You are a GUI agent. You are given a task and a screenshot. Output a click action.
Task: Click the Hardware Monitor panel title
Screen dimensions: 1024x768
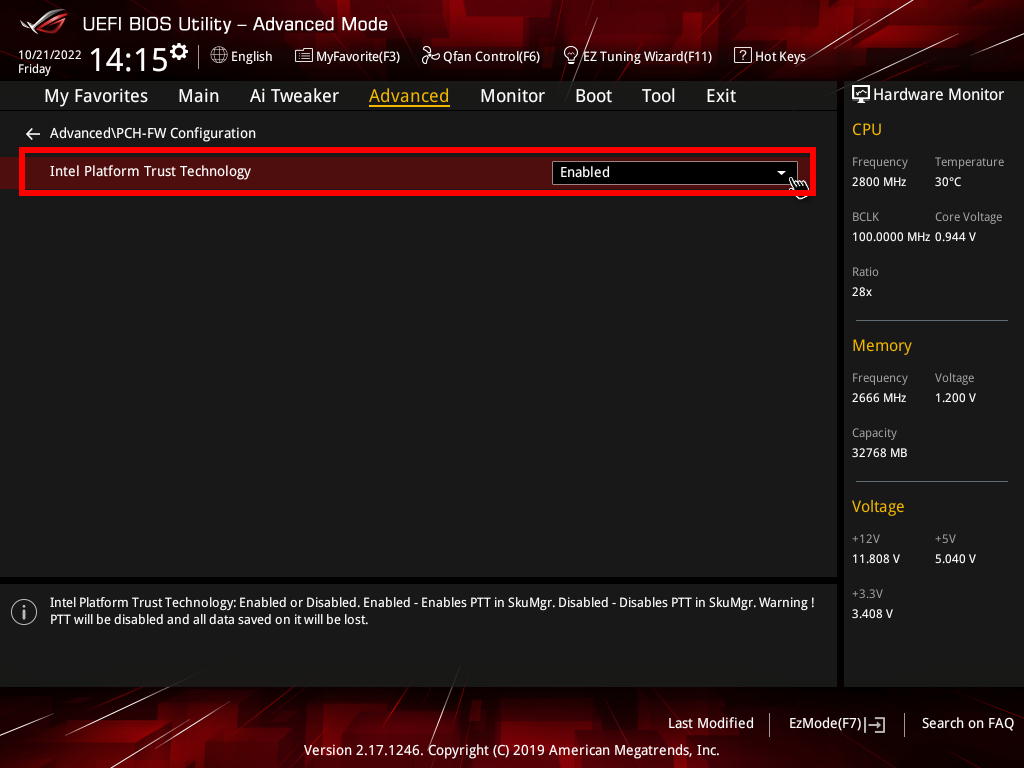pos(938,95)
